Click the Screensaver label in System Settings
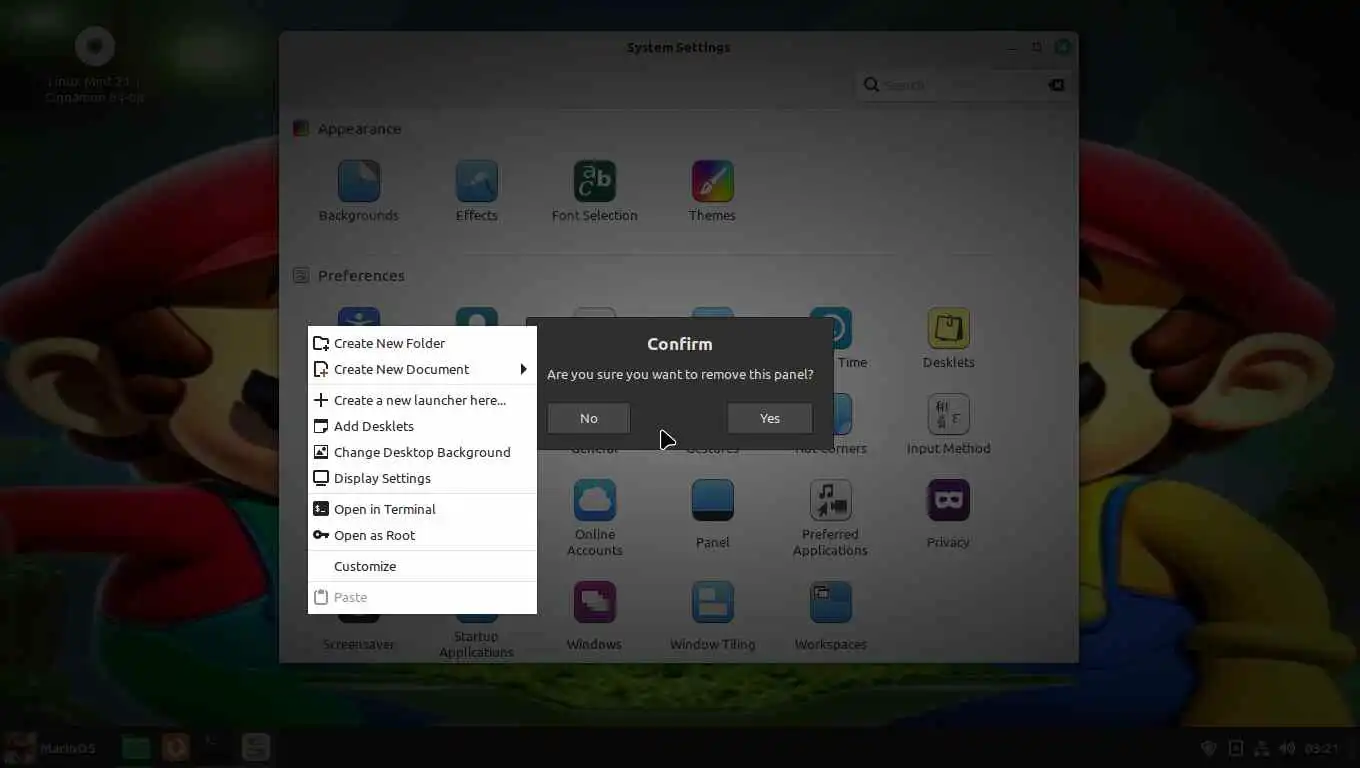The image size is (1360, 768). (358, 644)
